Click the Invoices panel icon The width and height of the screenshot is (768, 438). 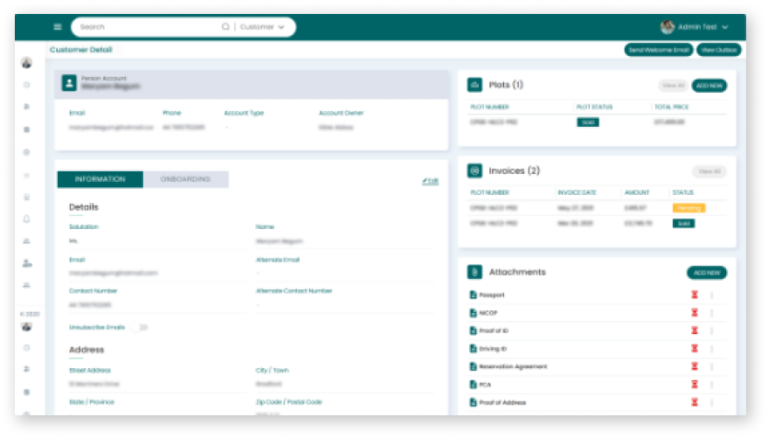point(475,171)
